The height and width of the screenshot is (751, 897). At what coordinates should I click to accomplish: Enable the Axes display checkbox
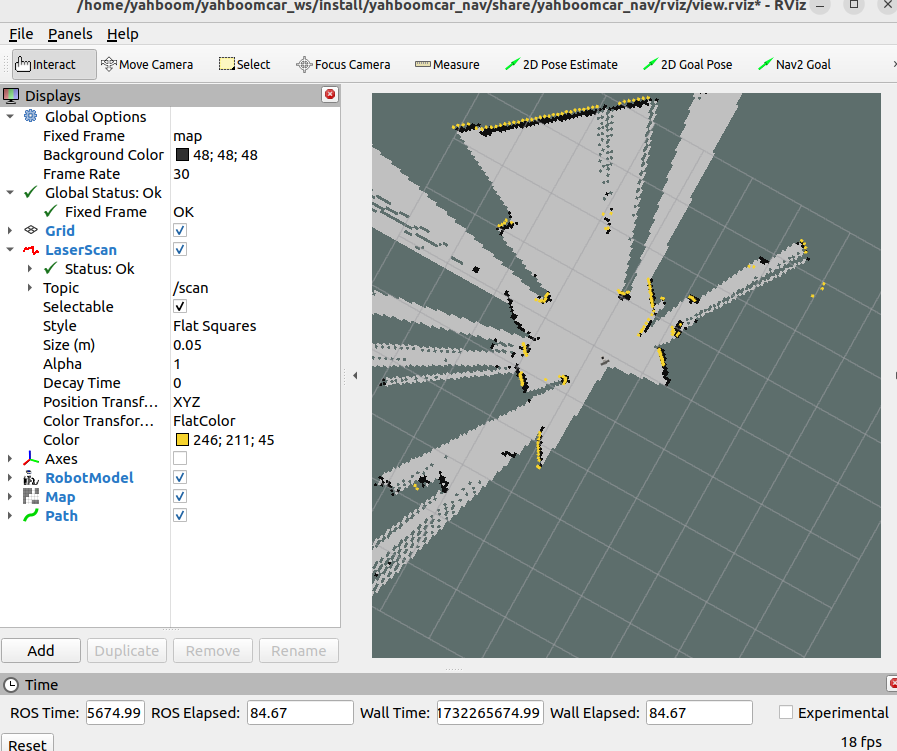[x=180, y=459]
